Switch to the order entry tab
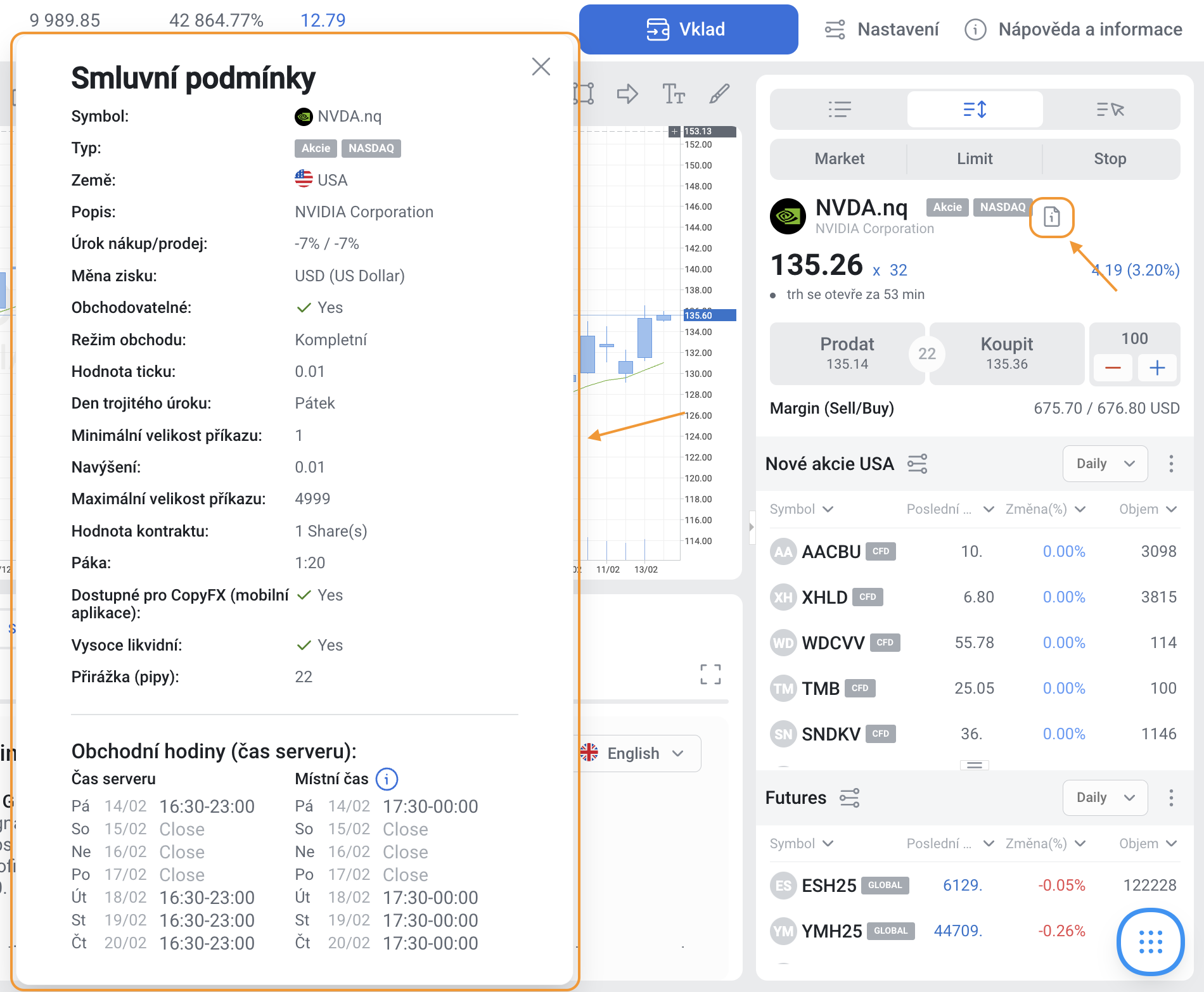Viewport: 1204px width, 992px height. (x=975, y=110)
